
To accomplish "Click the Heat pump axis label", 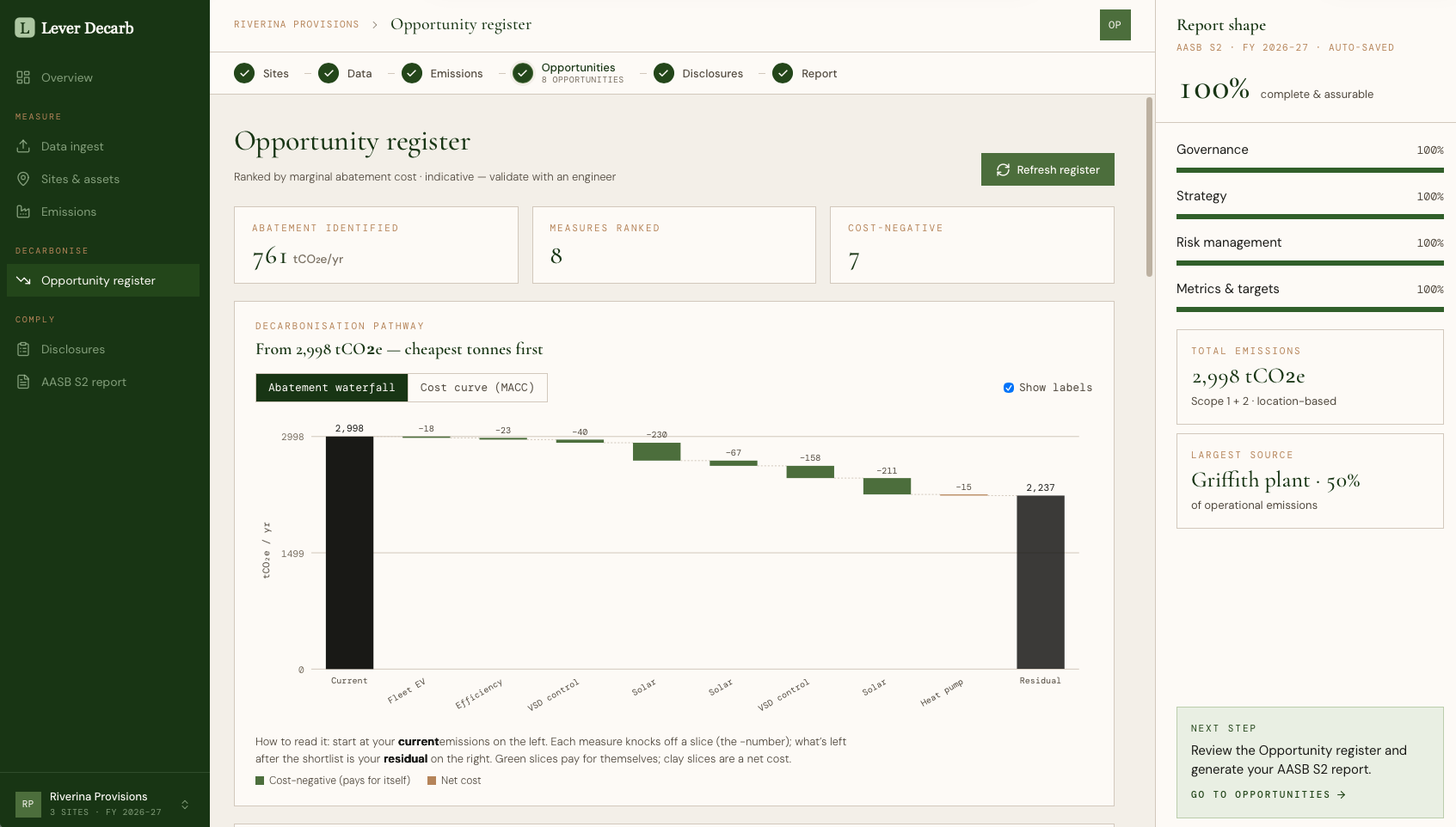I will pyautogui.click(x=942, y=693).
